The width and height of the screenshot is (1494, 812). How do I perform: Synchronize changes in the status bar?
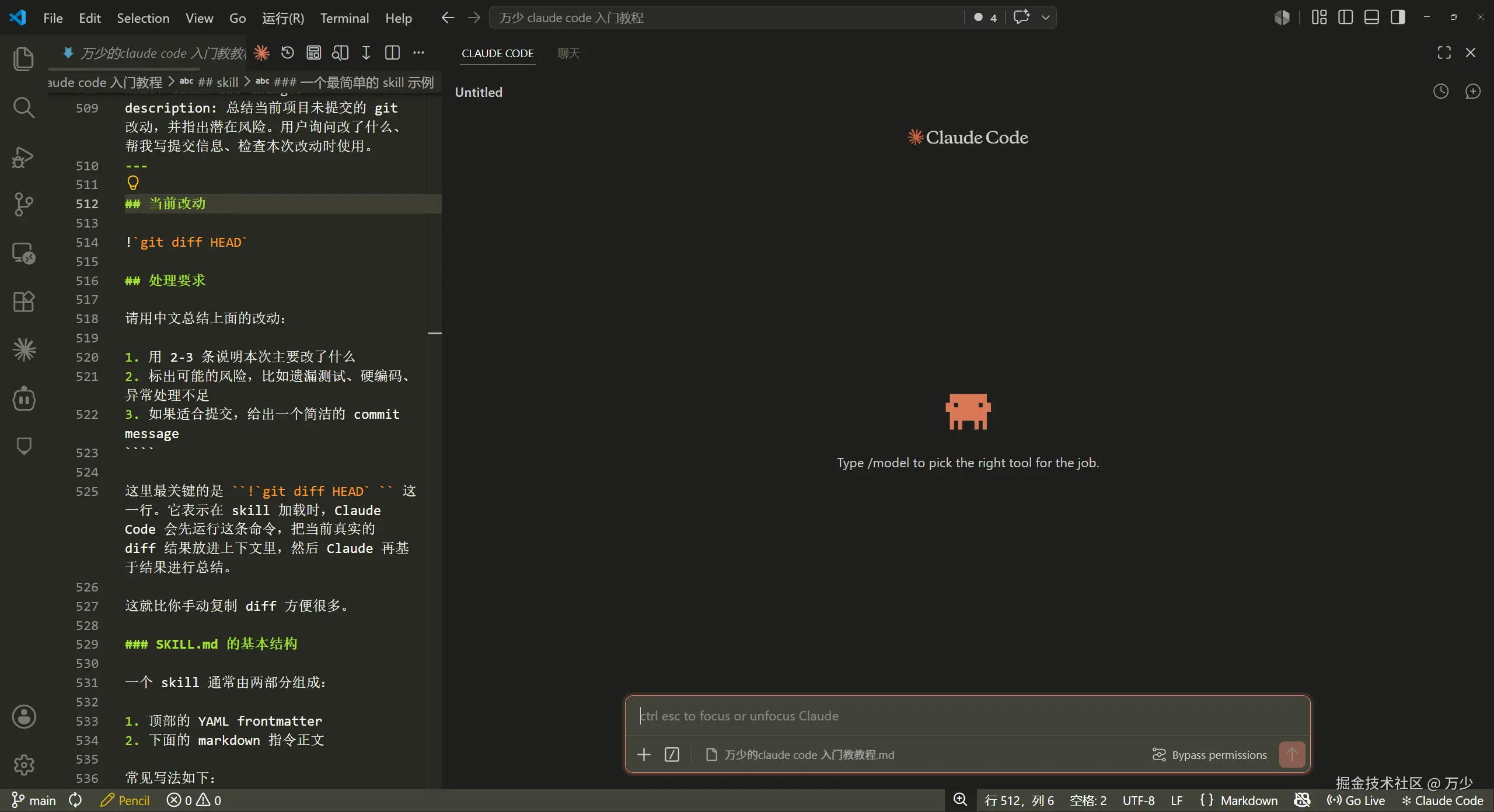coord(75,800)
